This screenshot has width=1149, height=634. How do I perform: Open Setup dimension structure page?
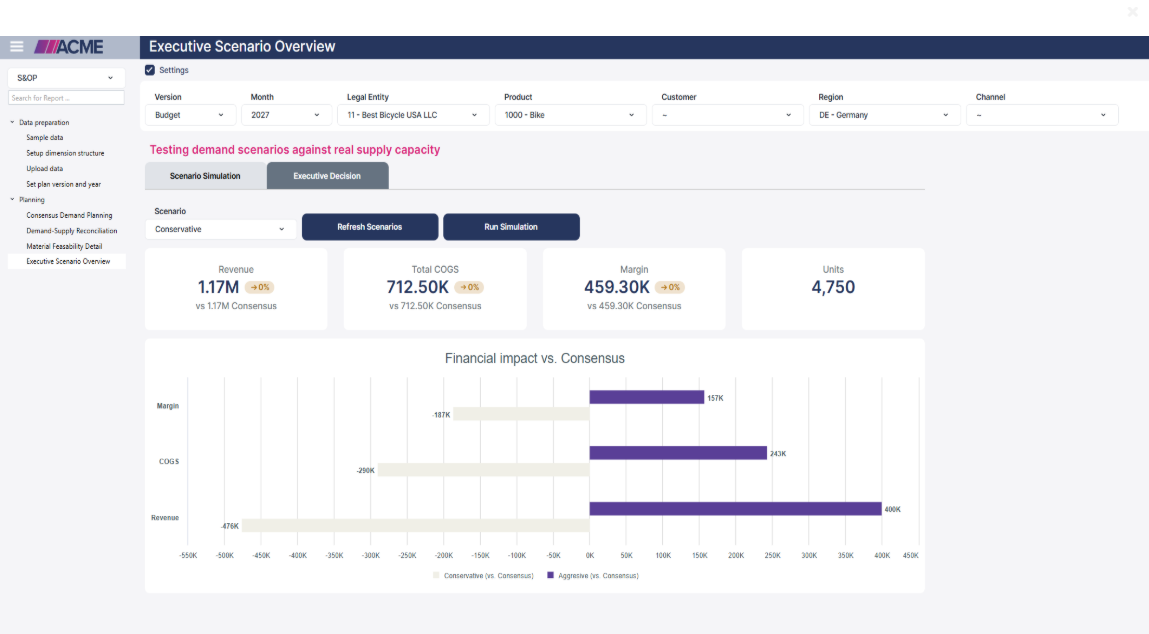click(x=65, y=153)
